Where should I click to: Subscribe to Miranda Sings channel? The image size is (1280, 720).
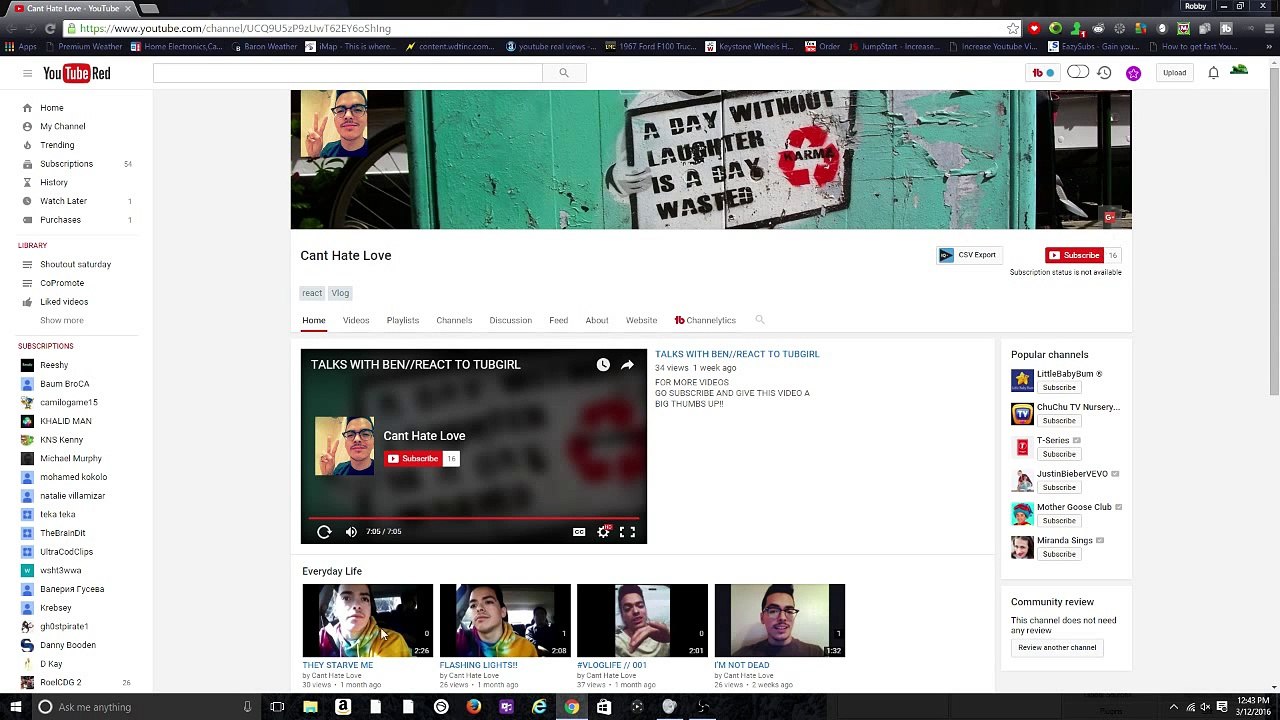pyautogui.click(x=1059, y=554)
